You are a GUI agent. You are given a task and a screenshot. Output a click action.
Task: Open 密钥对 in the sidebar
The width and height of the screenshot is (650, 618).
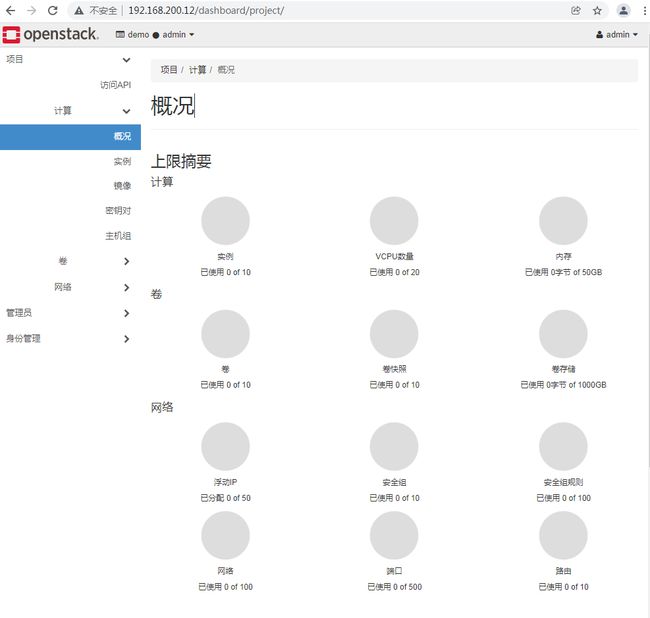point(118,211)
